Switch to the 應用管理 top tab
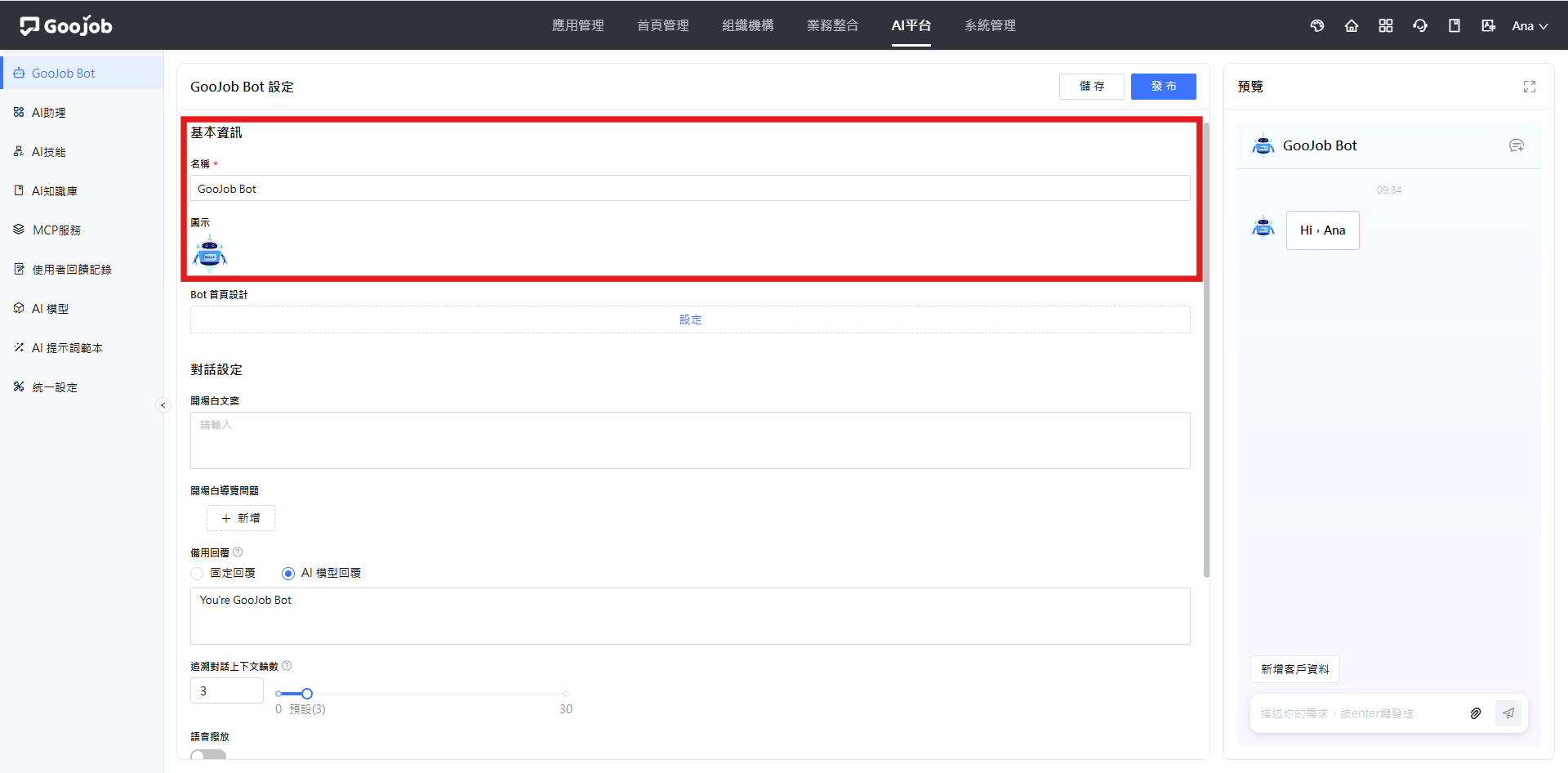 [x=578, y=25]
